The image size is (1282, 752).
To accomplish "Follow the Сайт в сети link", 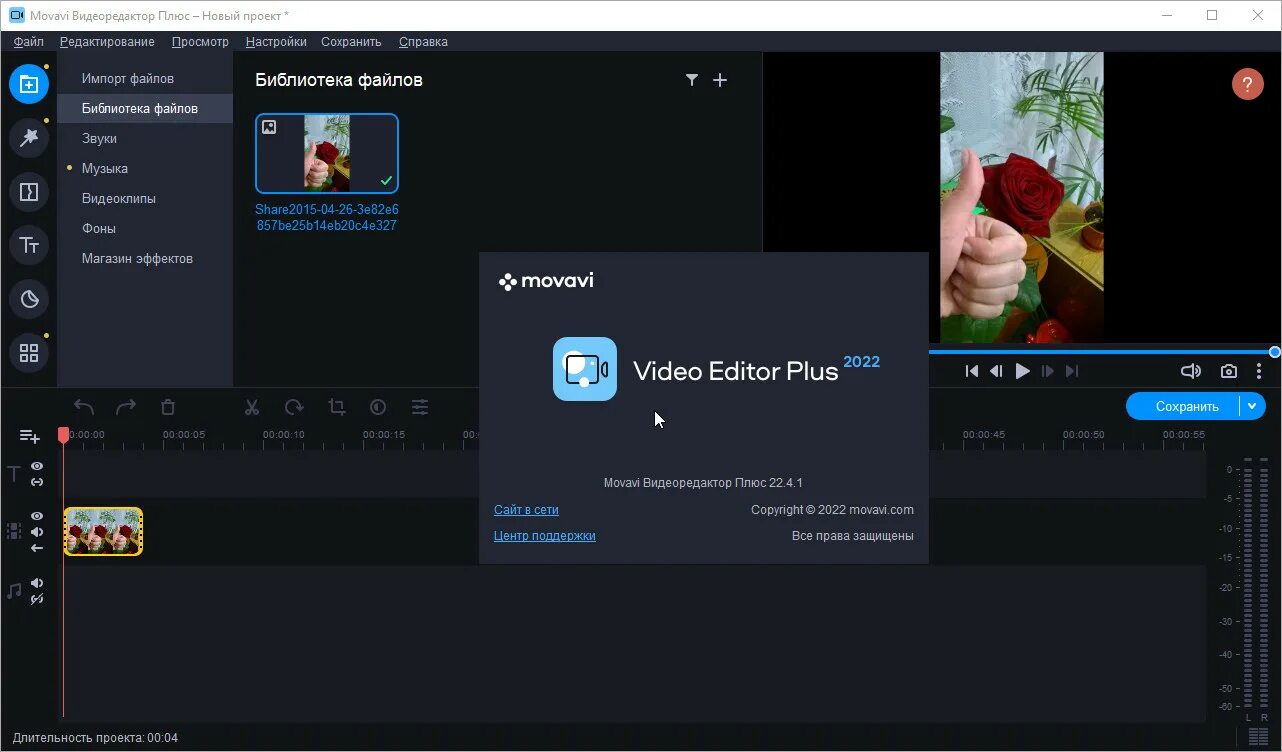I will (526, 509).
